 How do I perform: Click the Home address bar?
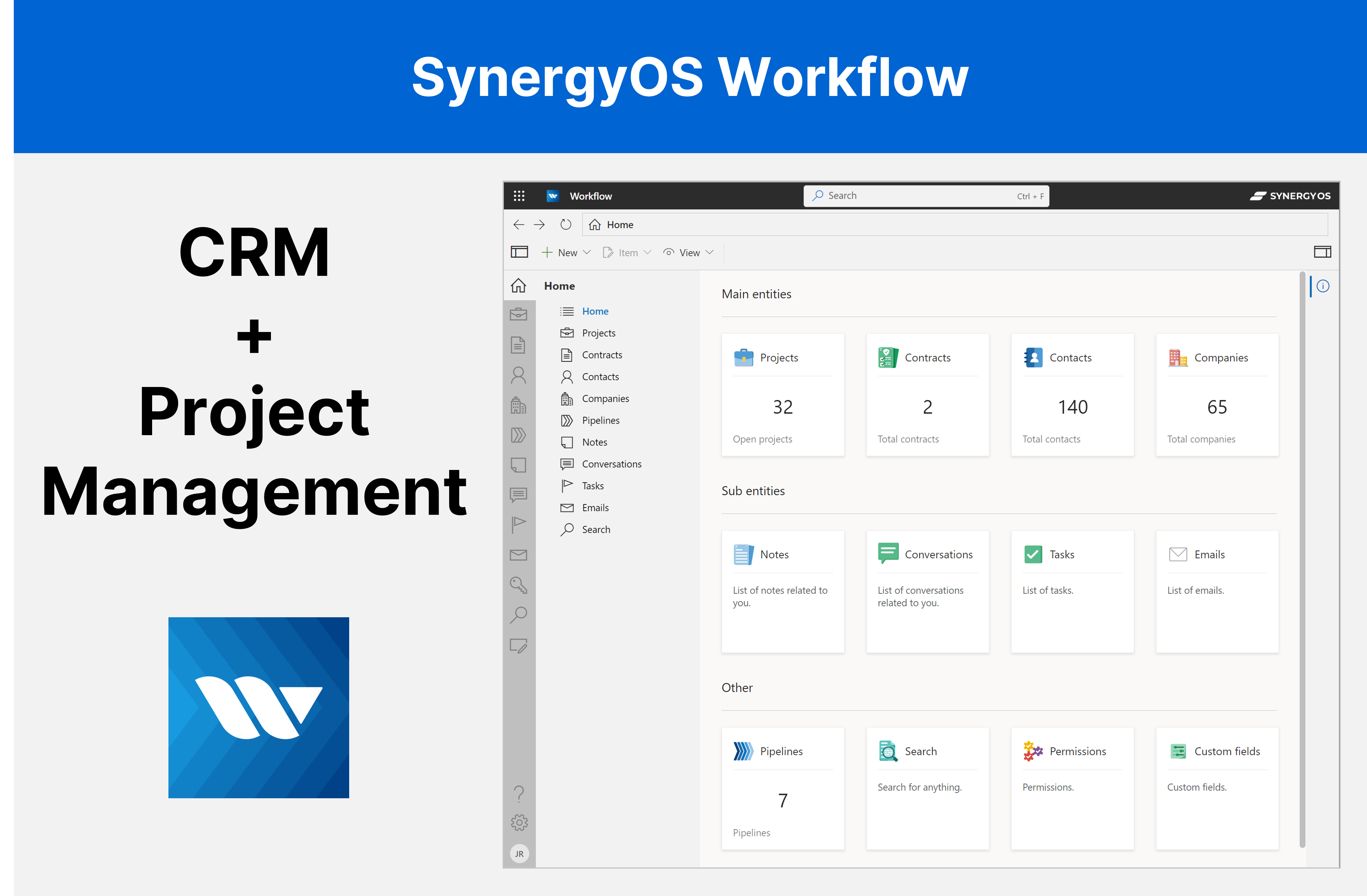click(x=954, y=224)
